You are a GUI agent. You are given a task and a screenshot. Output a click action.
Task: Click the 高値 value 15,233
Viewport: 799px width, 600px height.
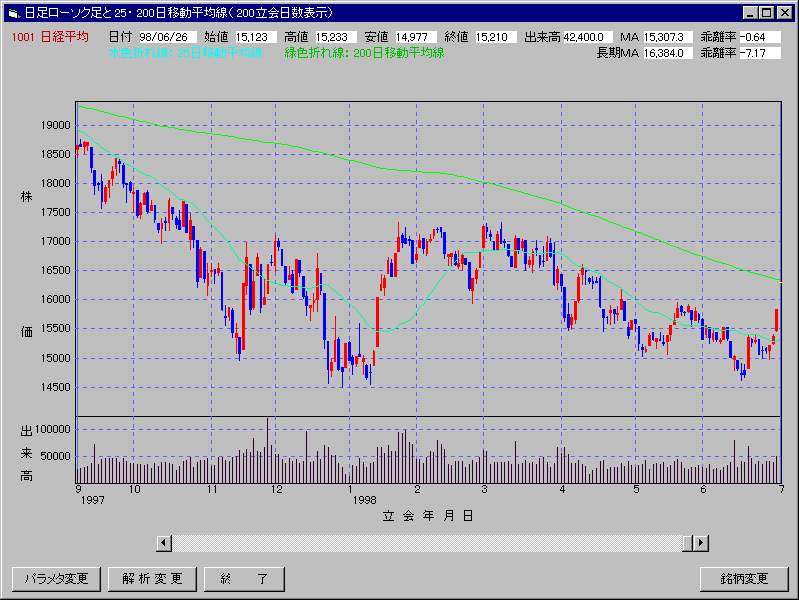coord(334,37)
